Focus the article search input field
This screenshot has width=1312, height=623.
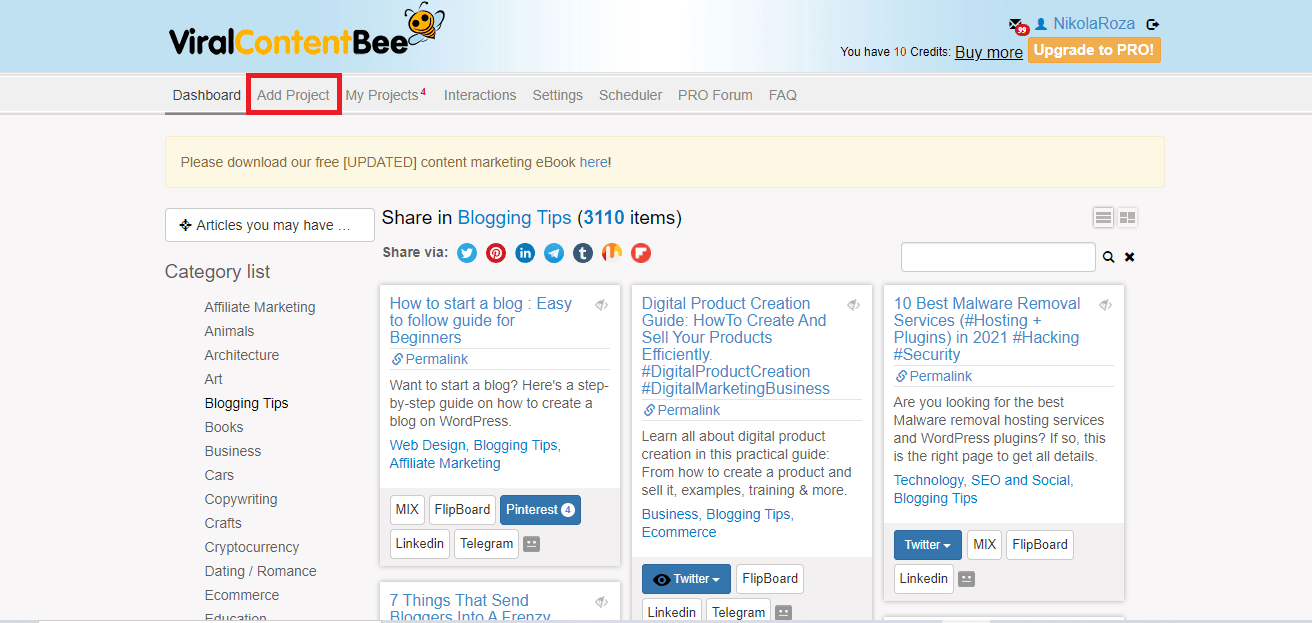click(998, 257)
